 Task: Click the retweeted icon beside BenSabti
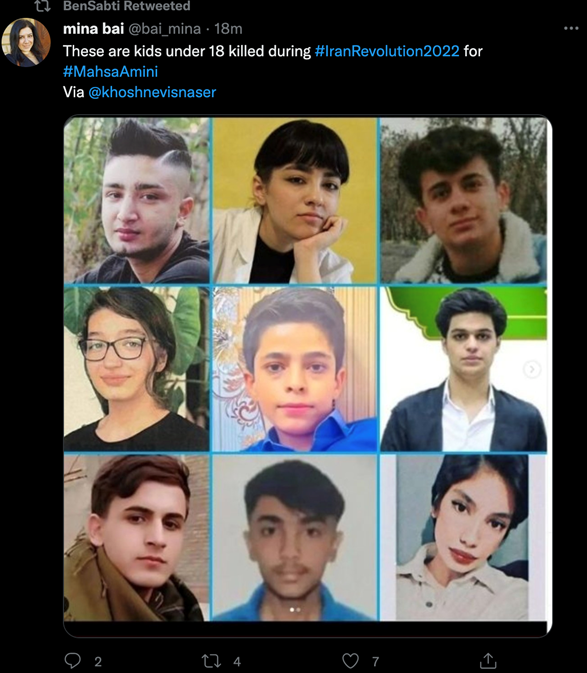(x=42, y=6)
